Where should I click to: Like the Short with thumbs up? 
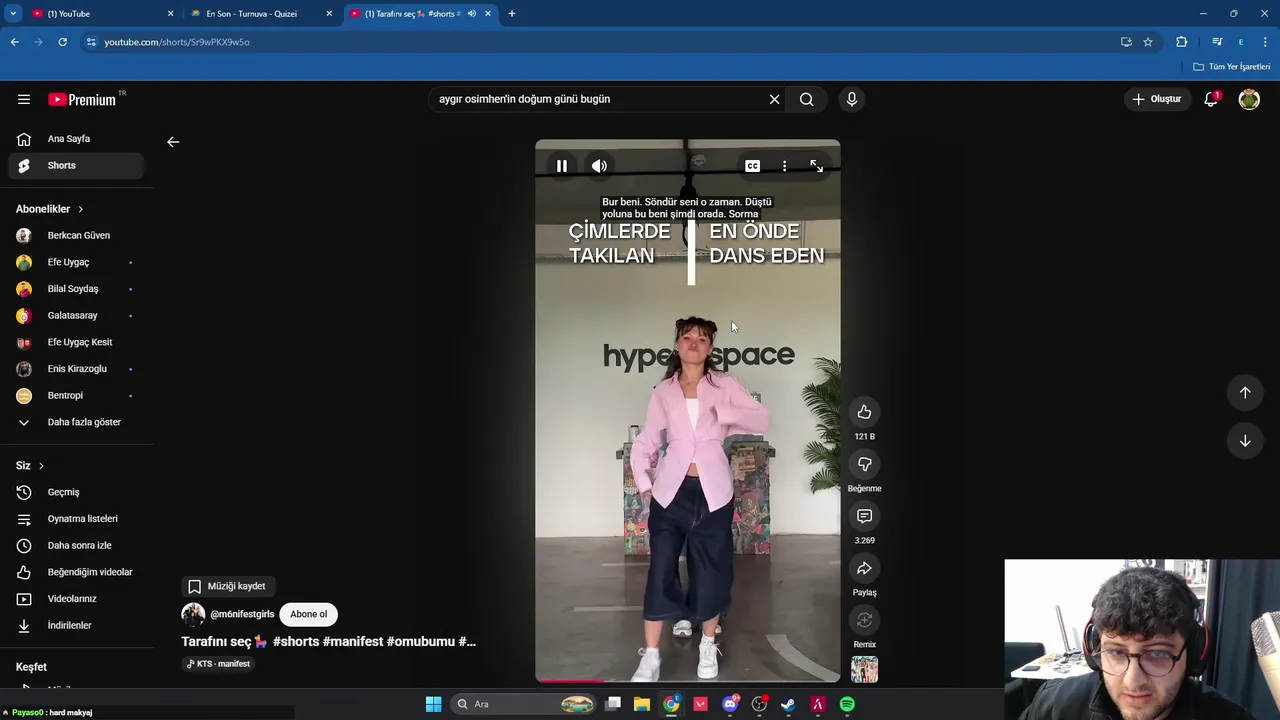[x=864, y=412]
